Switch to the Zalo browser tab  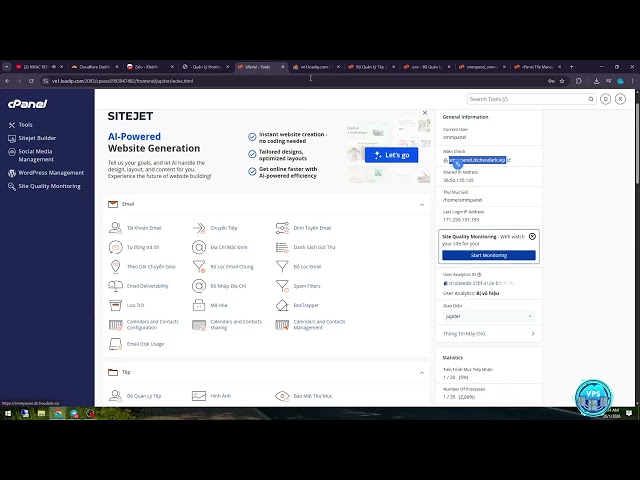(x=150, y=67)
